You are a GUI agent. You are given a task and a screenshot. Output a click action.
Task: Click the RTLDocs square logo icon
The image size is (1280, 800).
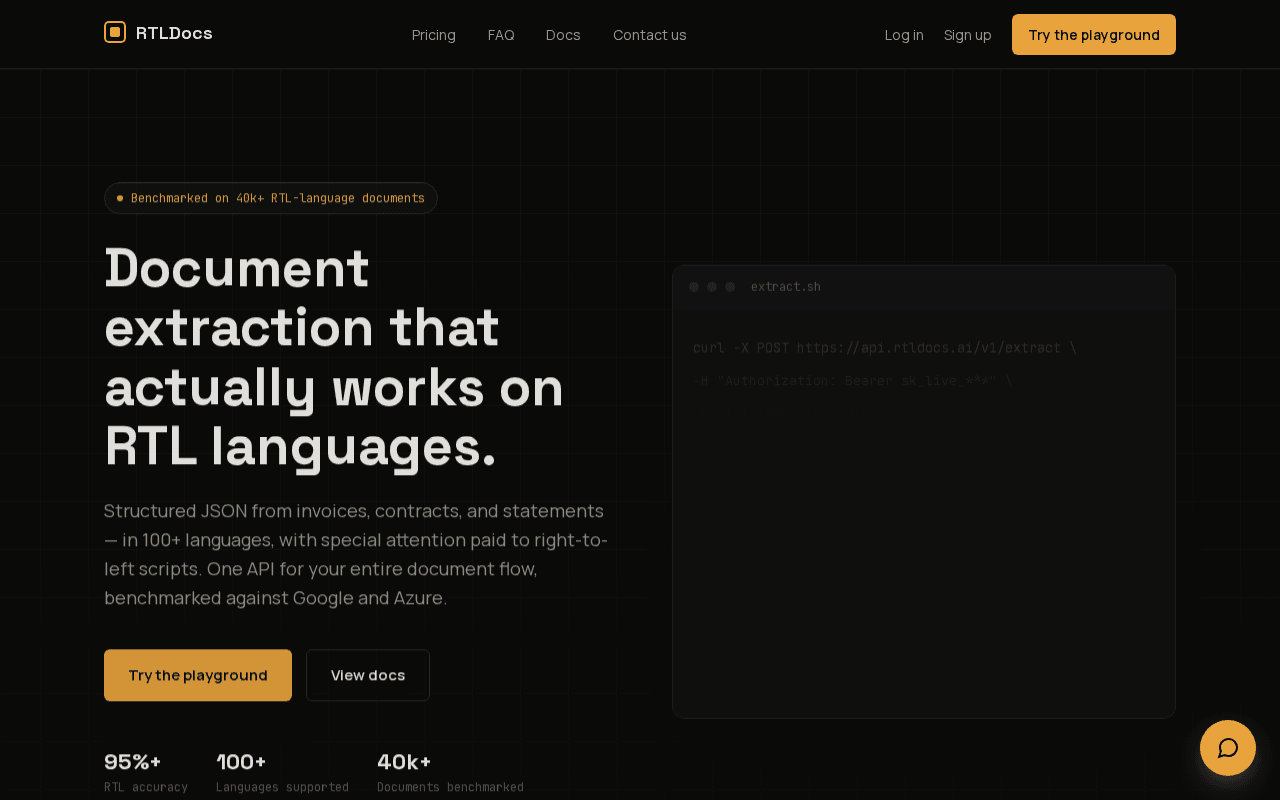pyautogui.click(x=115, y=33)
